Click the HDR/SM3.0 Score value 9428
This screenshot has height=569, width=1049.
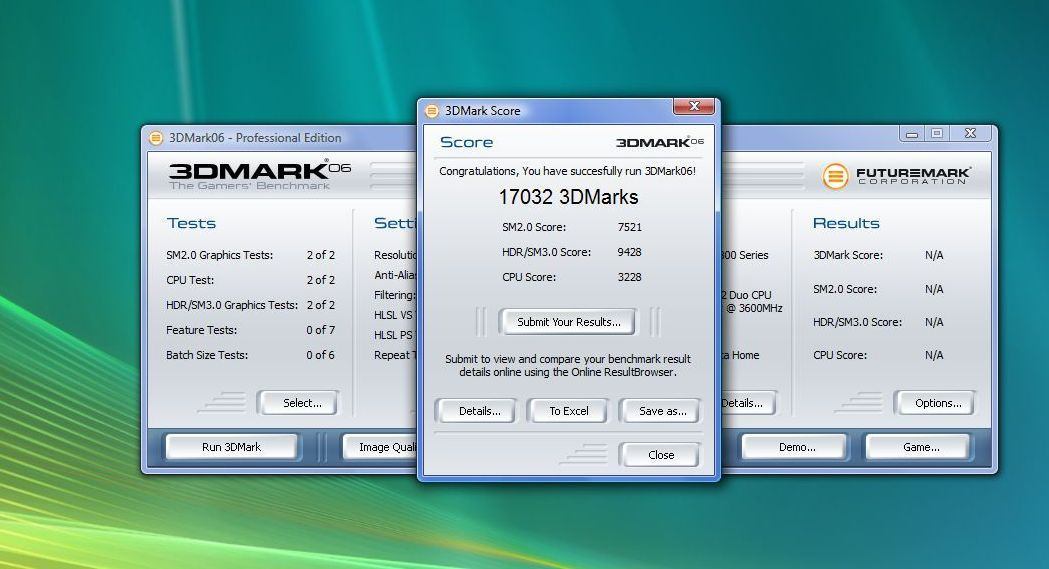[x=629, y=252]
